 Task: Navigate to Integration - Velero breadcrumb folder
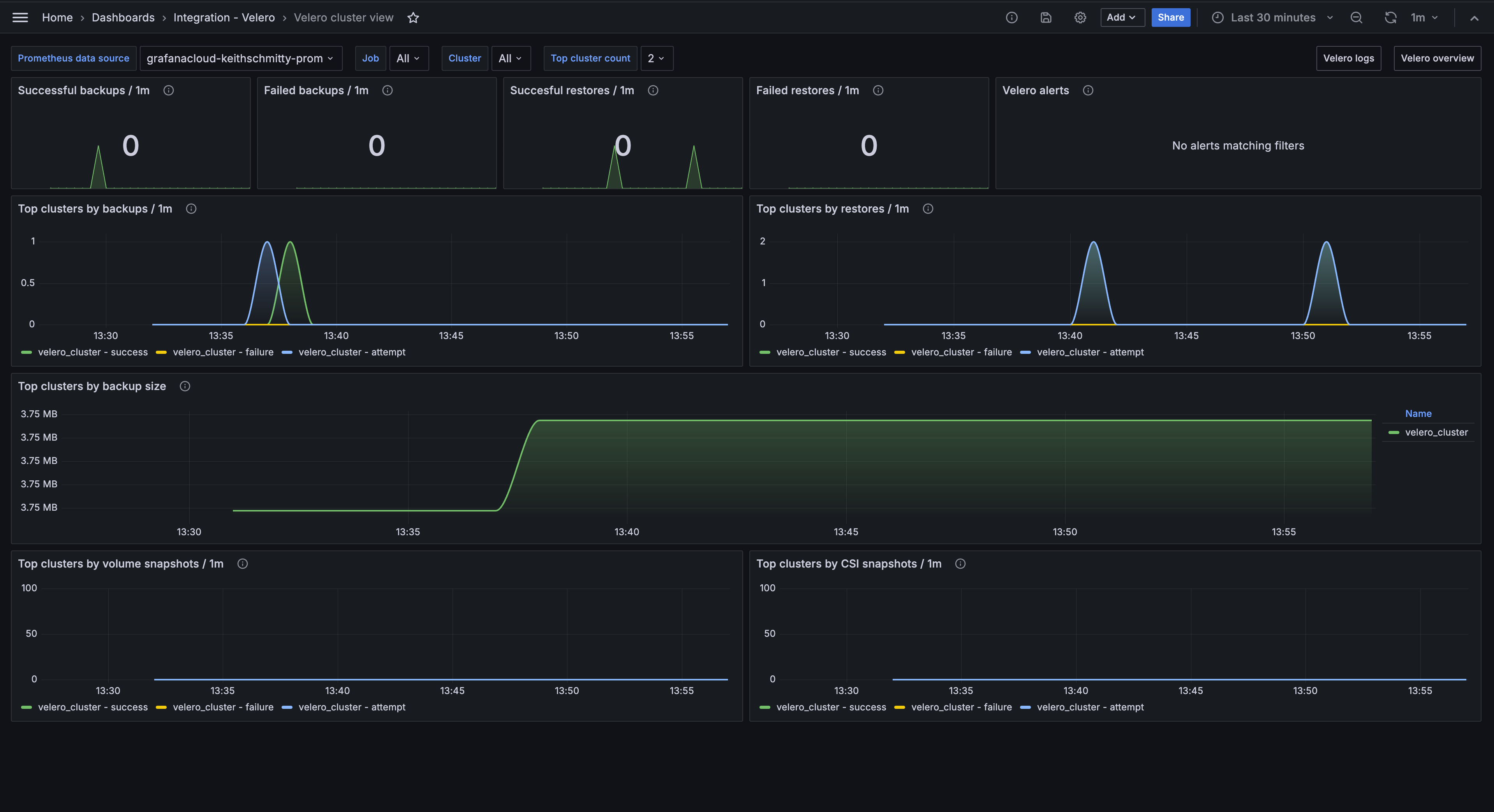click(x=224, y=18)
